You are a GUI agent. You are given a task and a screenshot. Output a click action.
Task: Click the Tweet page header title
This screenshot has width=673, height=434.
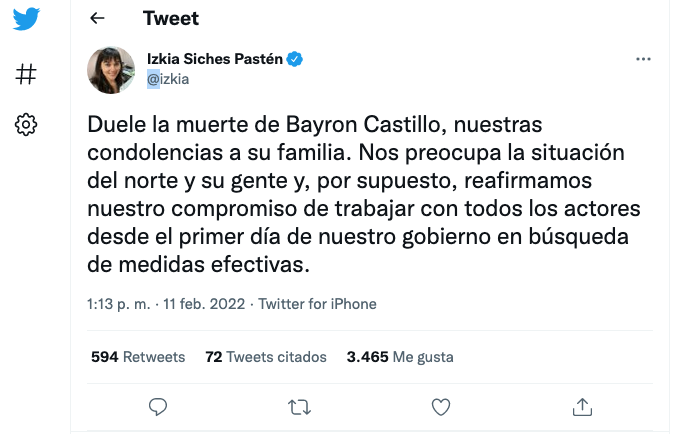coord(171,18)
